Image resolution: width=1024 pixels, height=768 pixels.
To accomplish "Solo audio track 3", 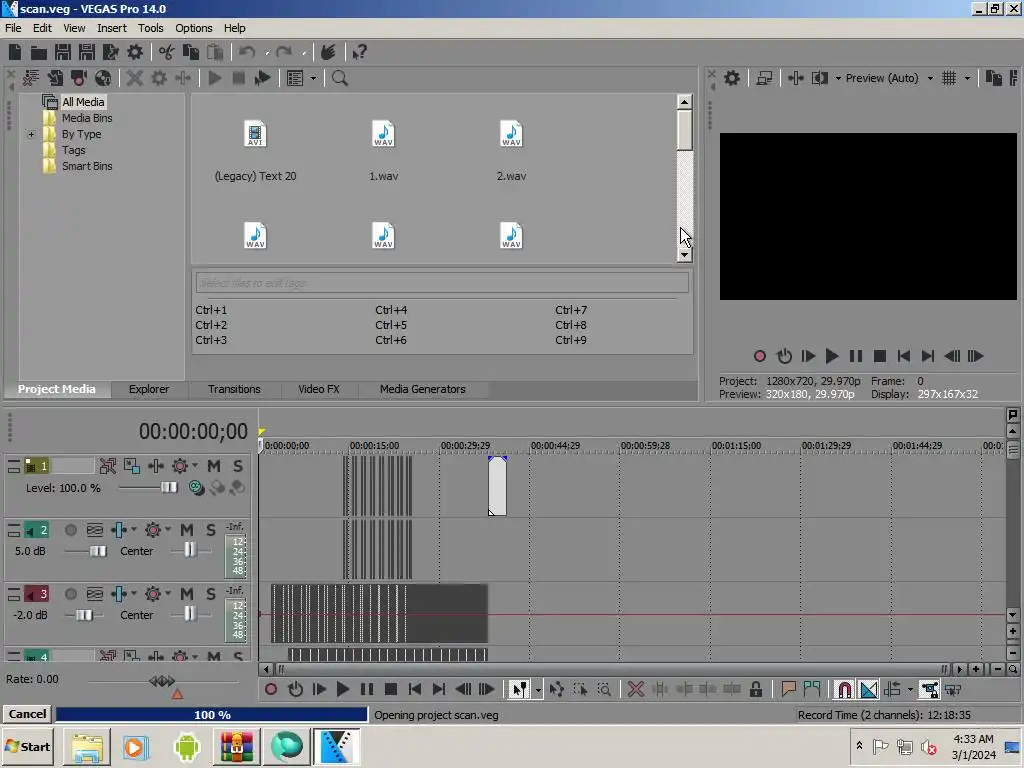I will 210,594.
